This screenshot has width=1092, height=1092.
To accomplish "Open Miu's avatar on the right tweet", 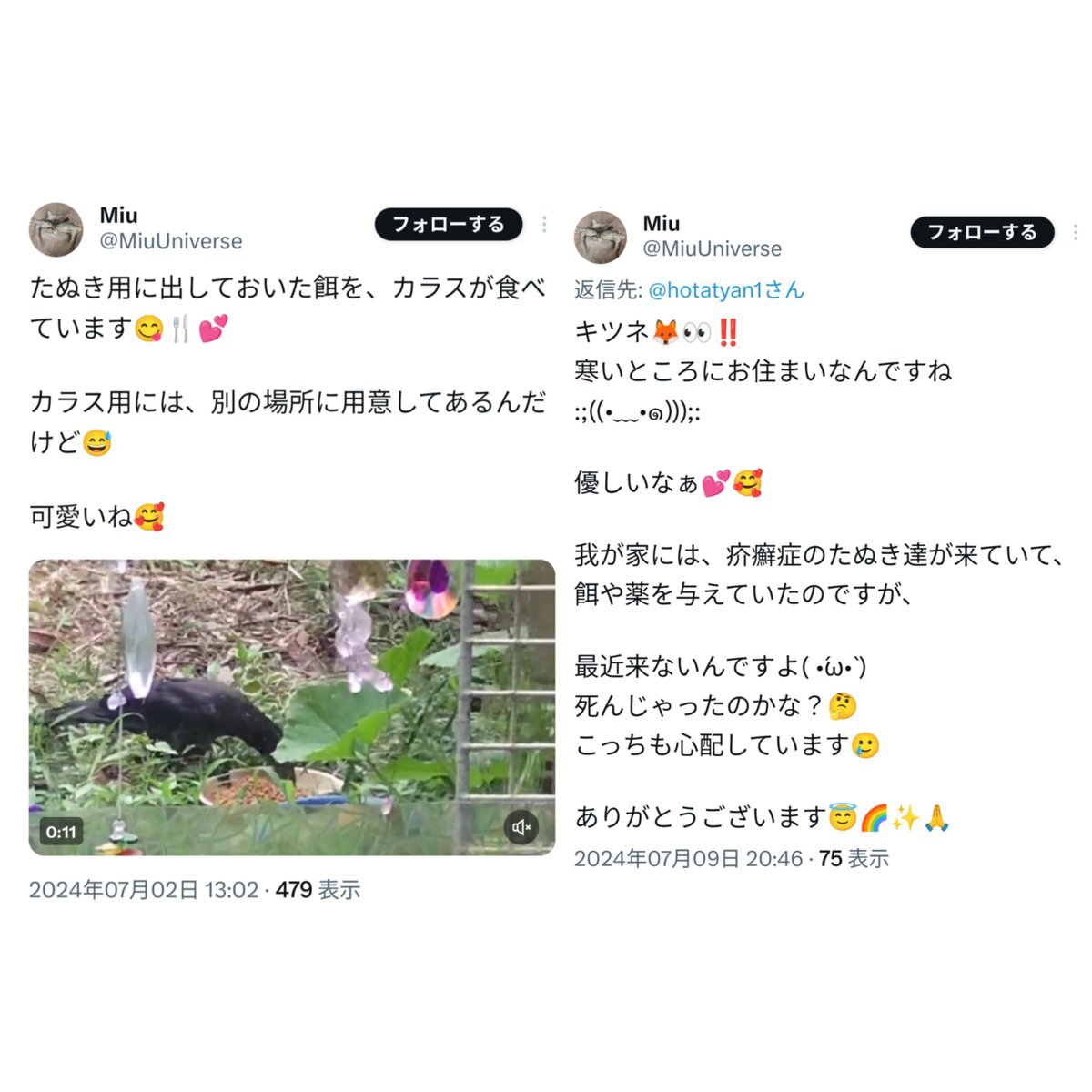I will click(x=600, y=237).
